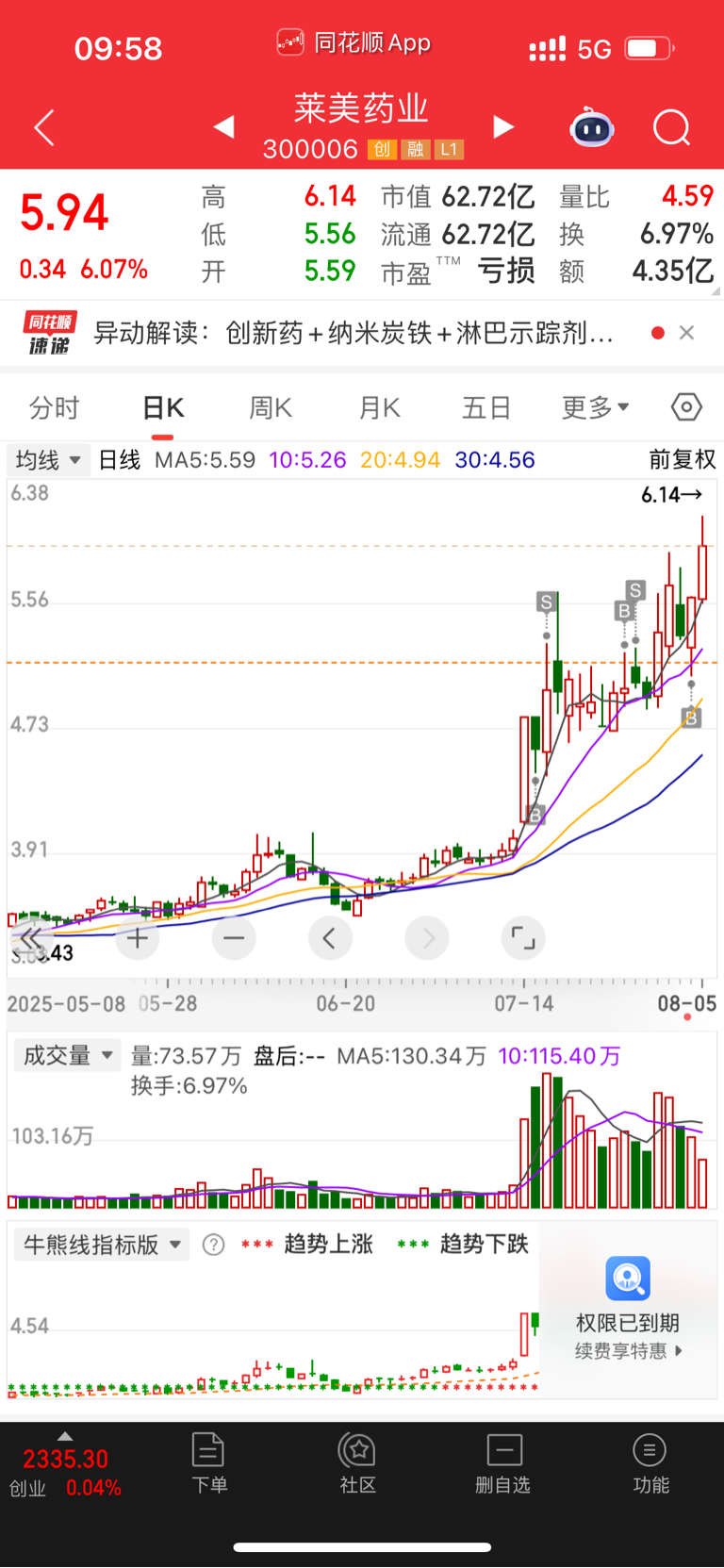Tap the 10:5.26 moving average label
This screenshot has height=1568, width=724.
point(307,460)
